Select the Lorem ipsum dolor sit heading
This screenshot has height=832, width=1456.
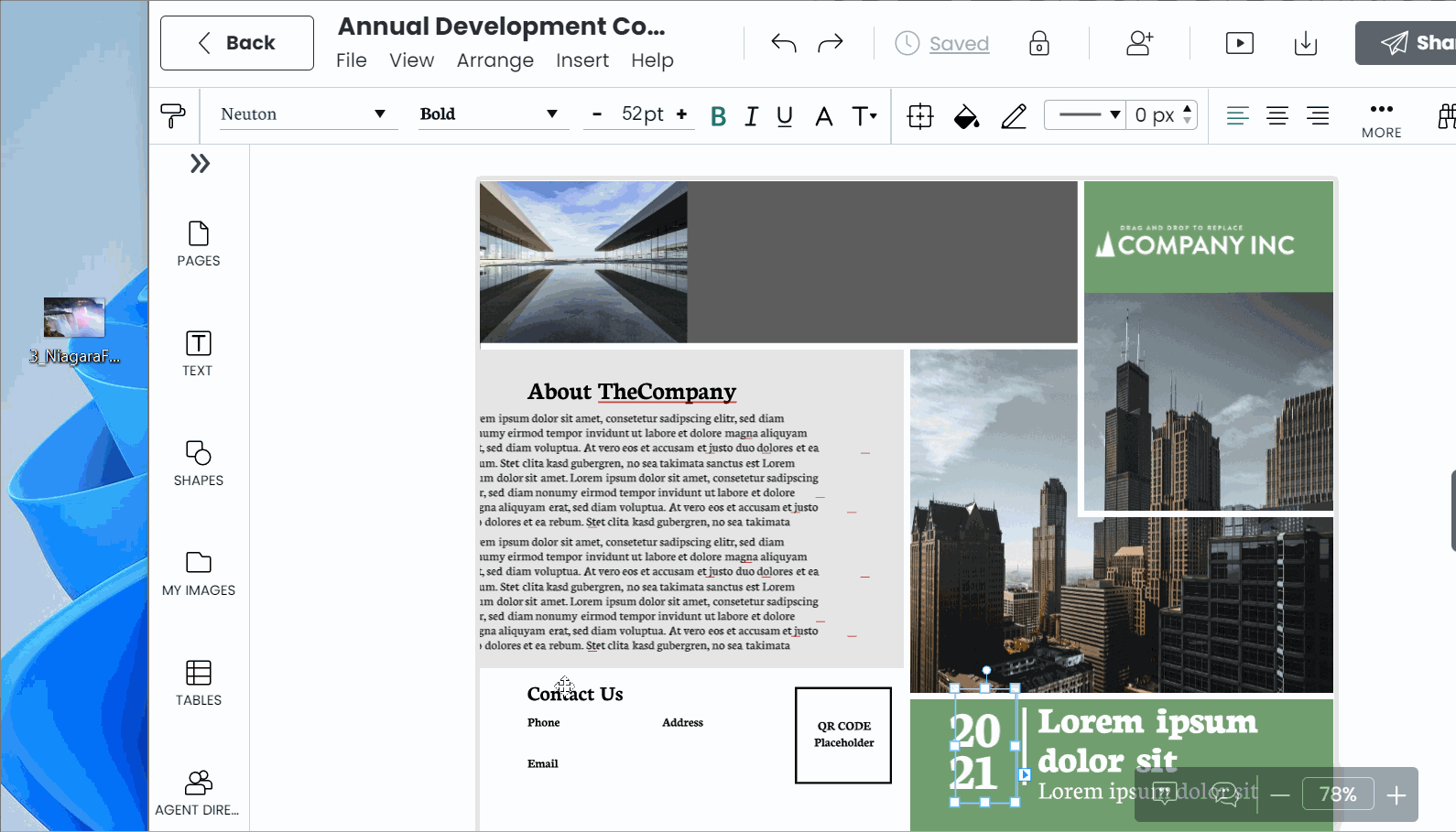[x=1147, y=741]
